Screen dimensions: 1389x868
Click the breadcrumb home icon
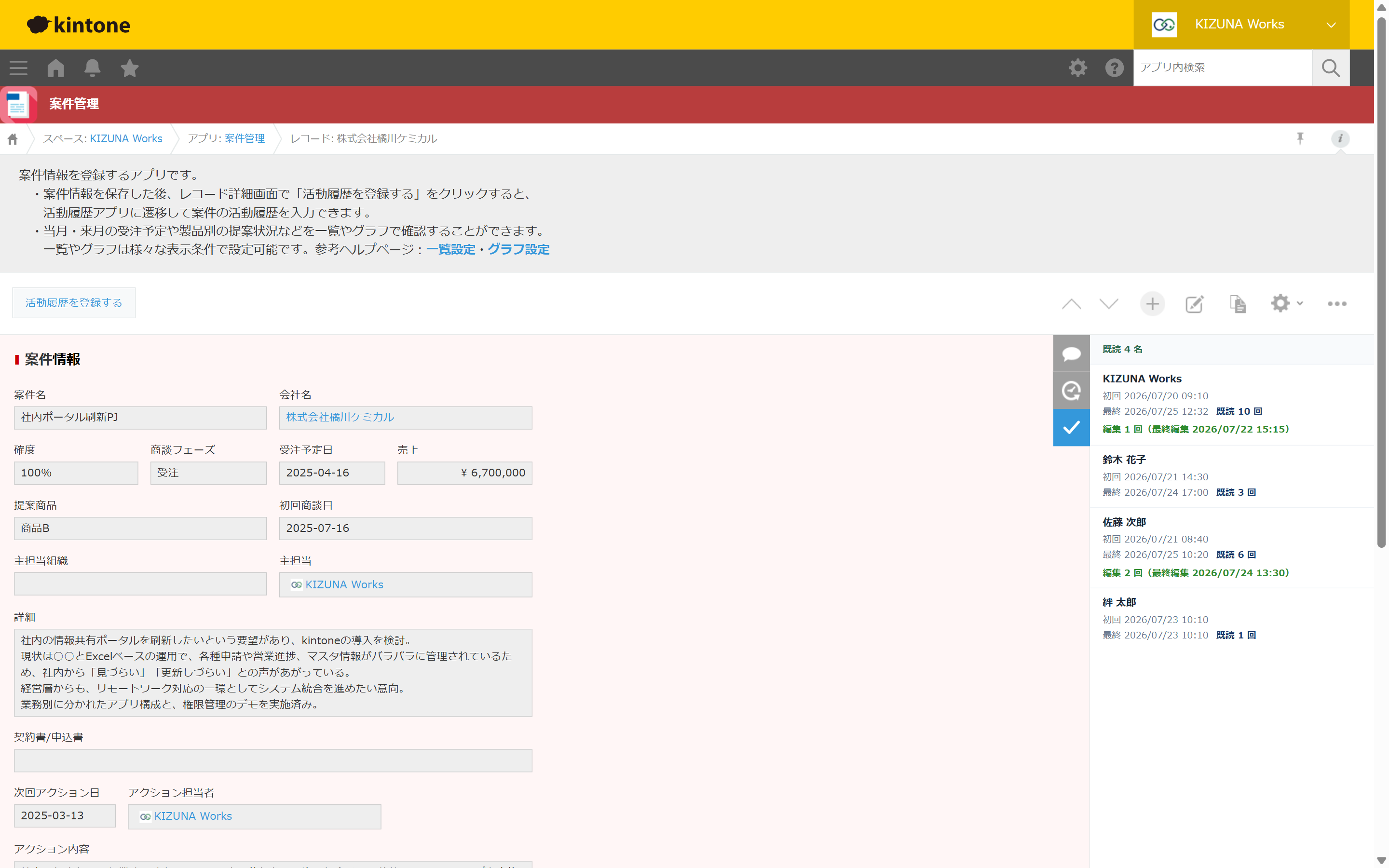point(13,139)
